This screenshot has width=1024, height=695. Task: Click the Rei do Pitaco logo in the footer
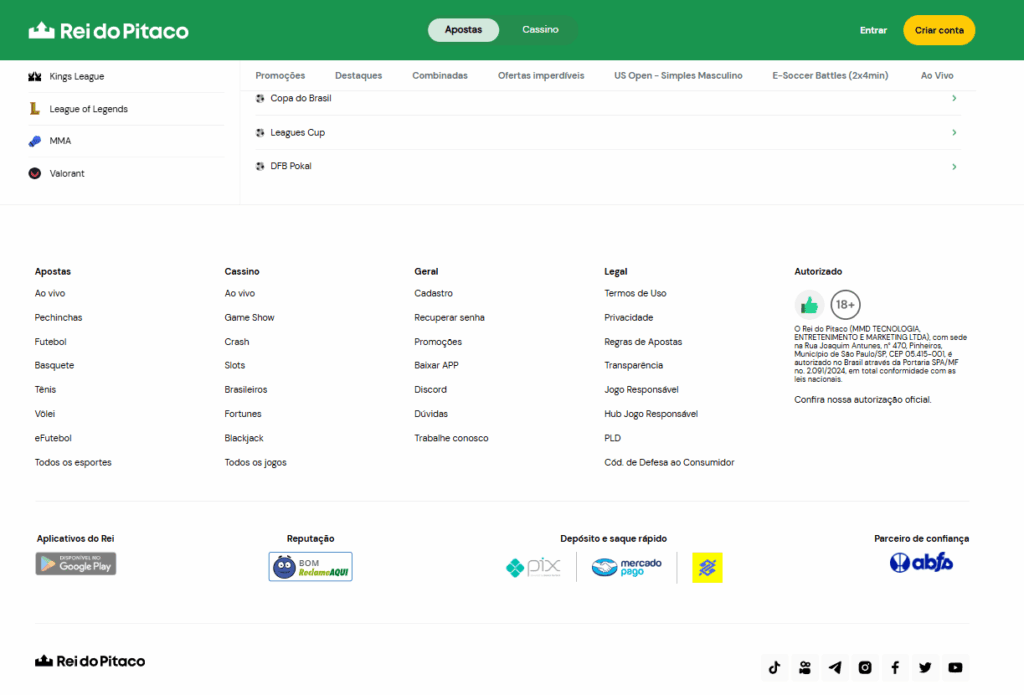90,661
